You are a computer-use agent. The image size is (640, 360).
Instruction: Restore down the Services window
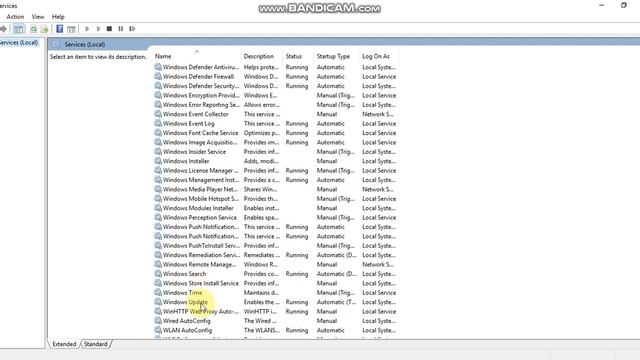(624, 5)
